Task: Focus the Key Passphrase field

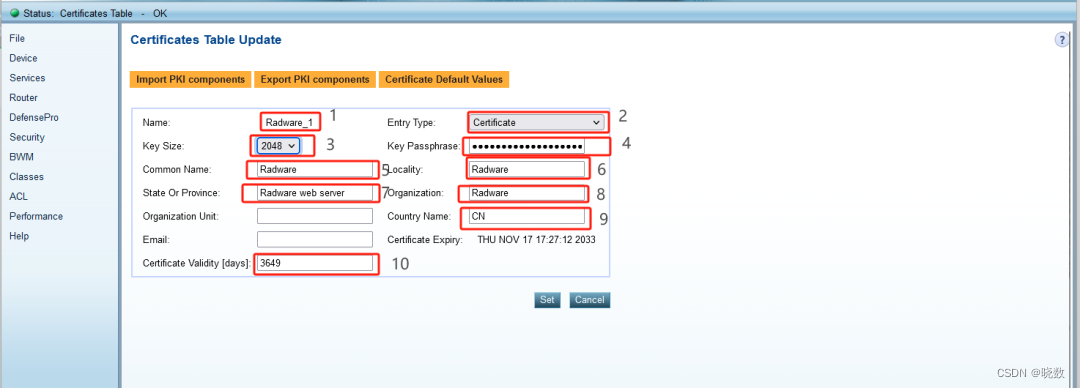Action: pyautogui.click(x=527, y=146)
